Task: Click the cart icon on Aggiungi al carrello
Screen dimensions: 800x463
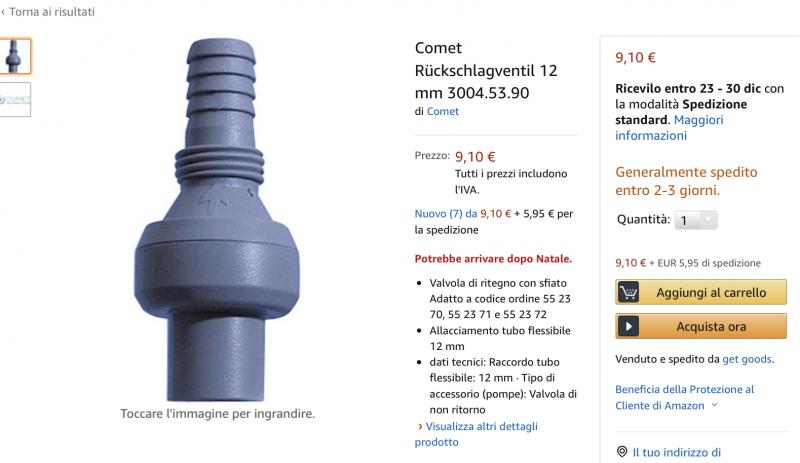Action: pos(629,292)
